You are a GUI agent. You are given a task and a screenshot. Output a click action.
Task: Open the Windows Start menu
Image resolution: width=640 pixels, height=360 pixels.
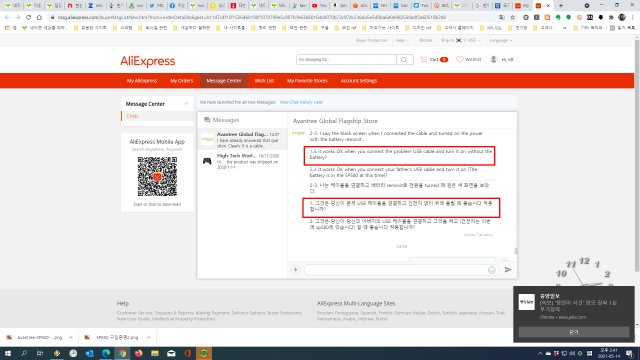point(8,353)
